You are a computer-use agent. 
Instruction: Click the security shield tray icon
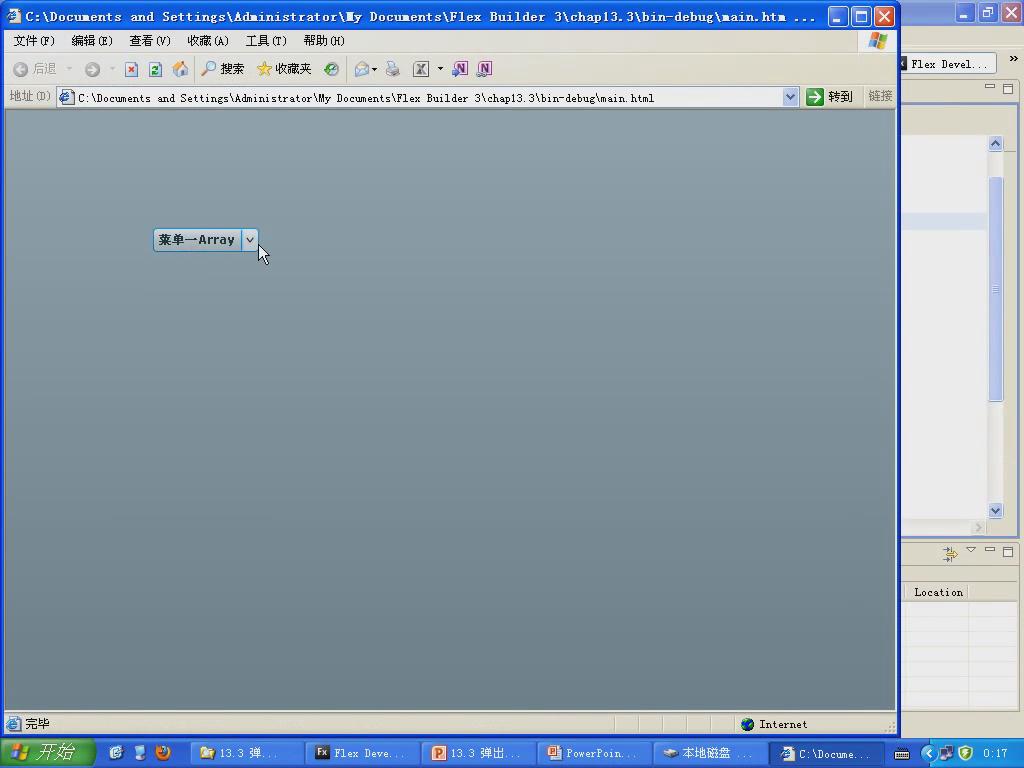click(965, 753)
